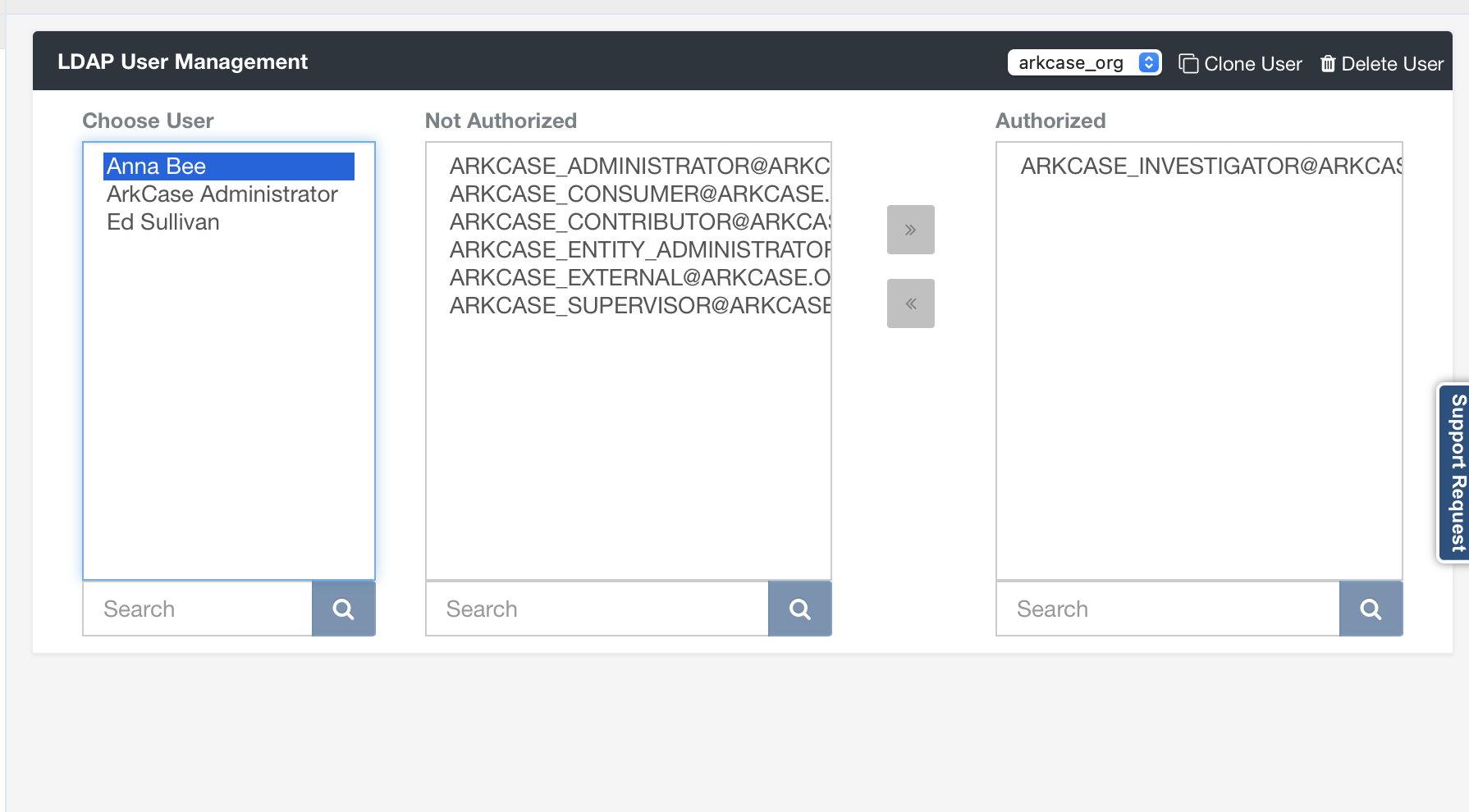Viewport: 1469px width, 812px height.
Task: Click the magnifier icon under Choose User list
Action: [x=343, y=609]
